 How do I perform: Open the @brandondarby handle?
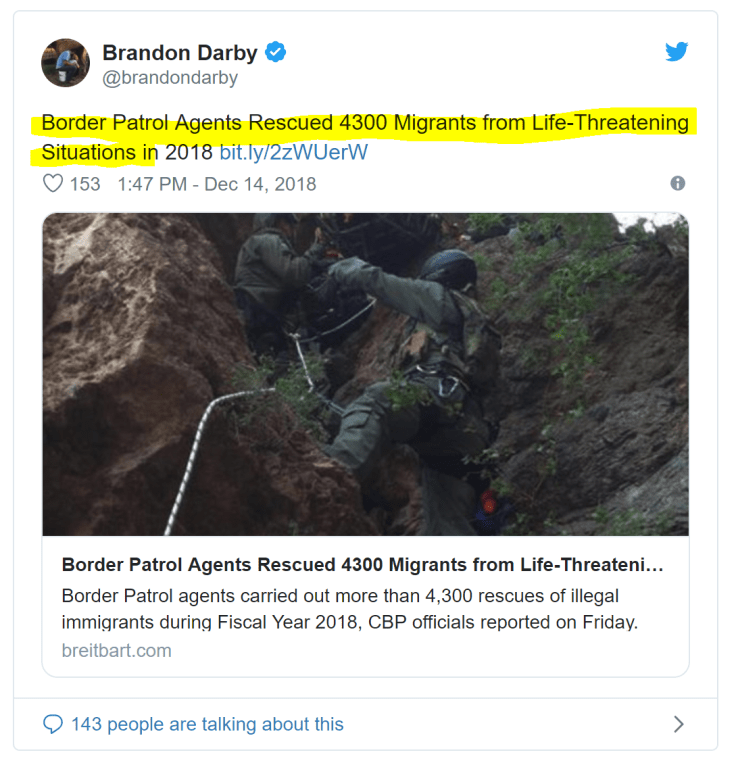tap(170, 77)
